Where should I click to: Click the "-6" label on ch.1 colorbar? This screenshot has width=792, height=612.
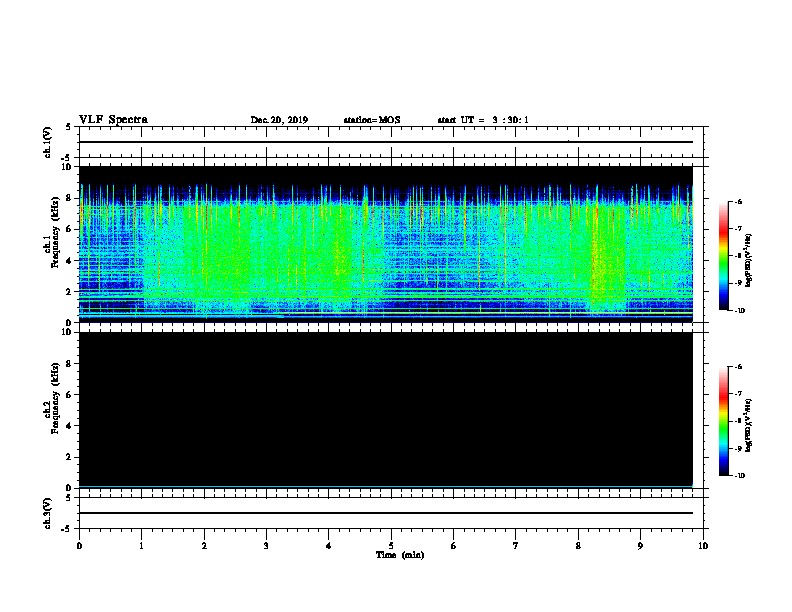point(738,202)
